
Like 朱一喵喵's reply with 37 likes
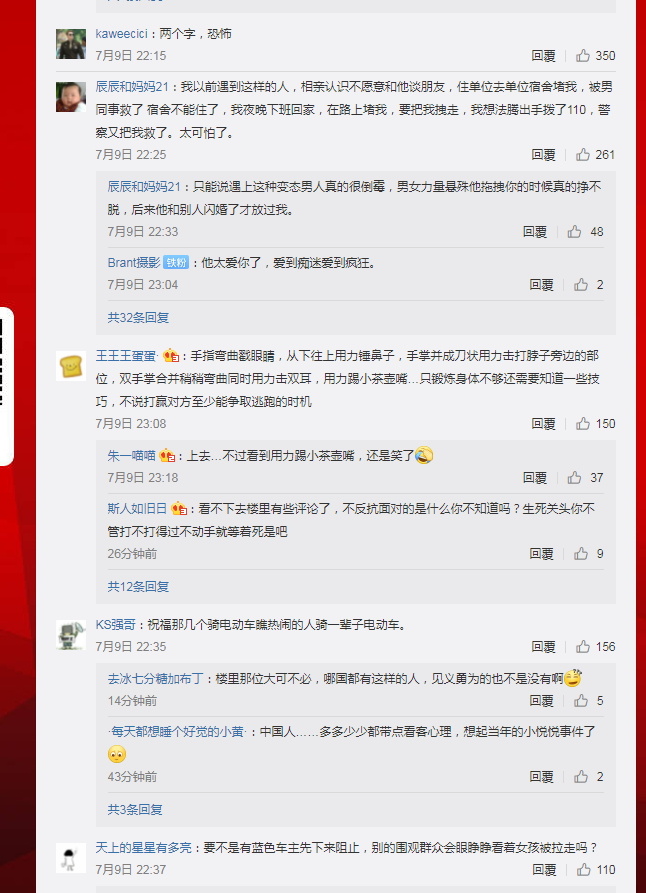pyautogui.click(x=574, y=477)
